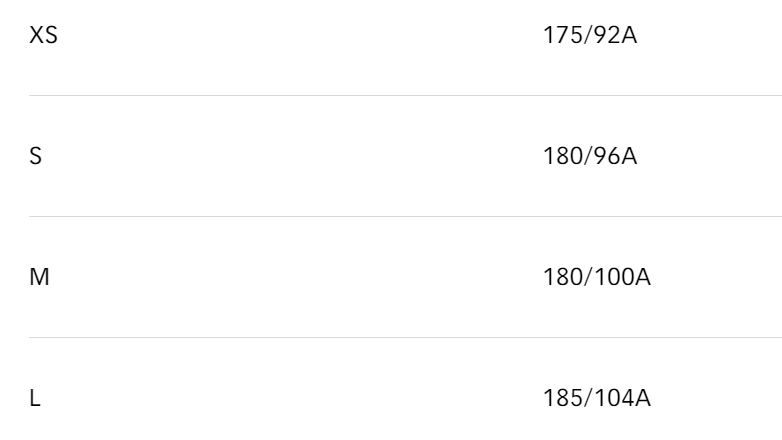Select the M size label

coord(39,277)
